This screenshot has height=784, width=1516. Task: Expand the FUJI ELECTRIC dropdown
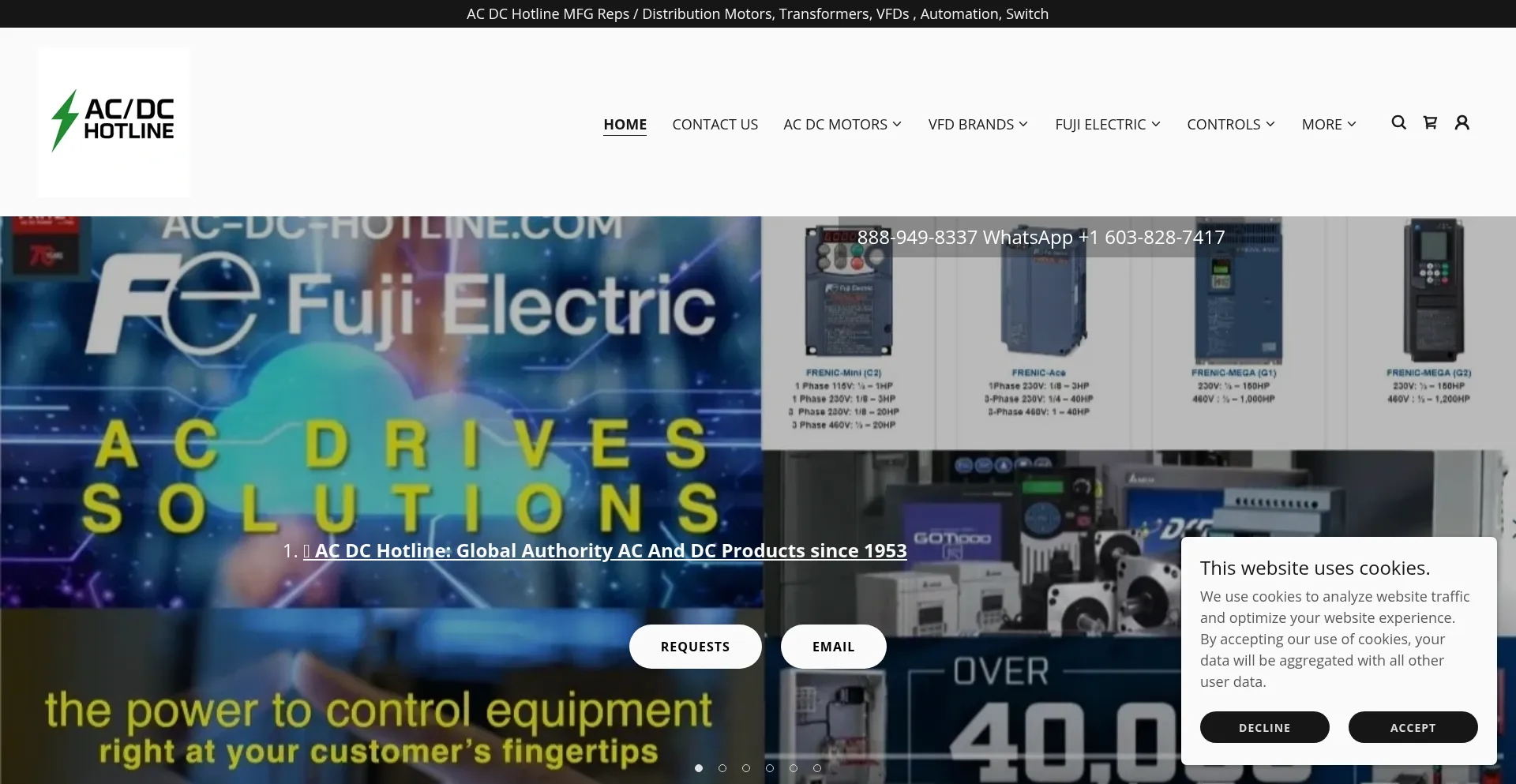1108,124
